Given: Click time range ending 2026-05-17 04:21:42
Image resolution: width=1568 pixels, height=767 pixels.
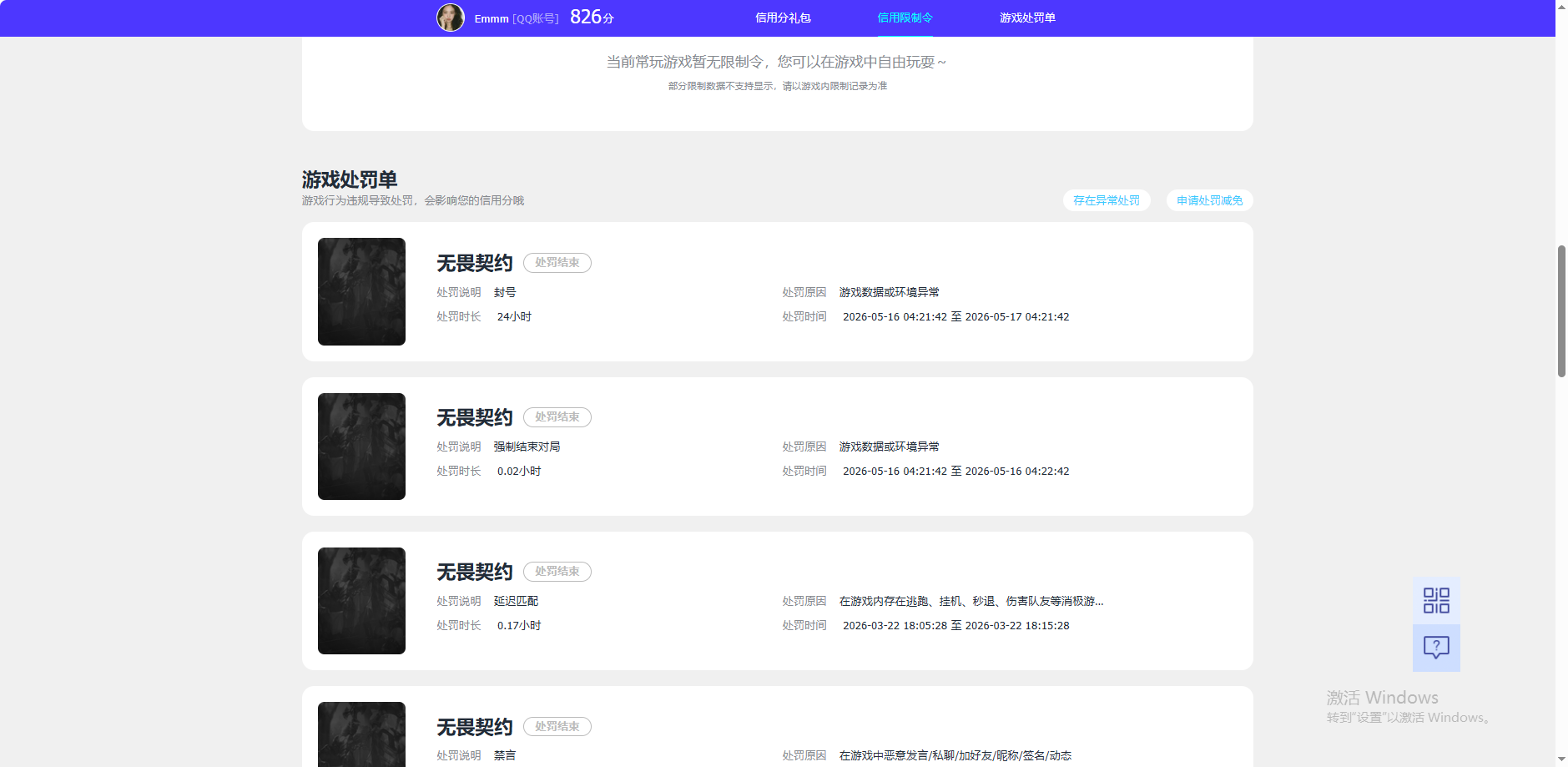Looking at the screenshot, I should pyautogui.click(x=956, y=317).
